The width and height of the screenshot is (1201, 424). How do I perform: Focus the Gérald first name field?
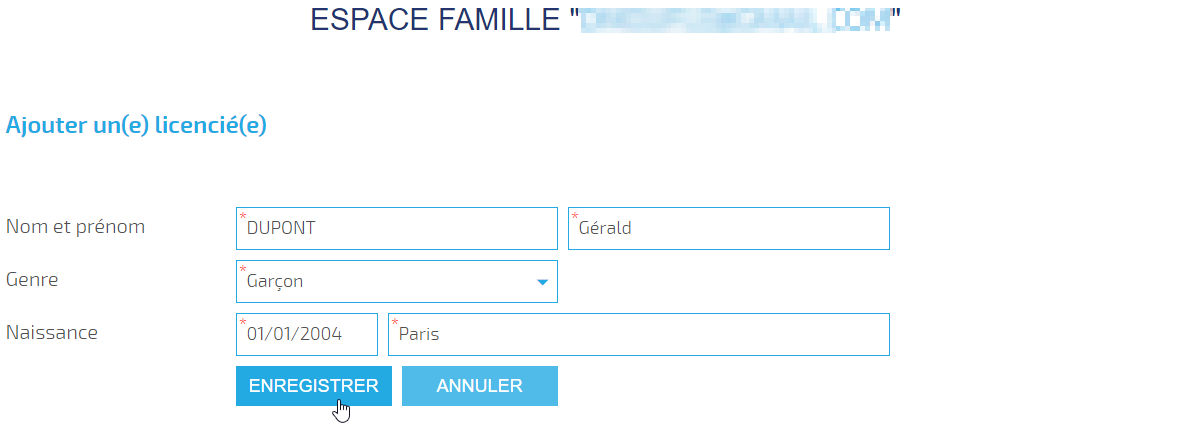pos(729,228)
